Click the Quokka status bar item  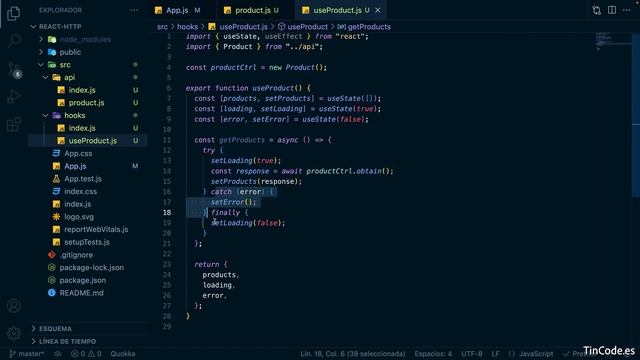pyautogui.click(x=122, y=353)
